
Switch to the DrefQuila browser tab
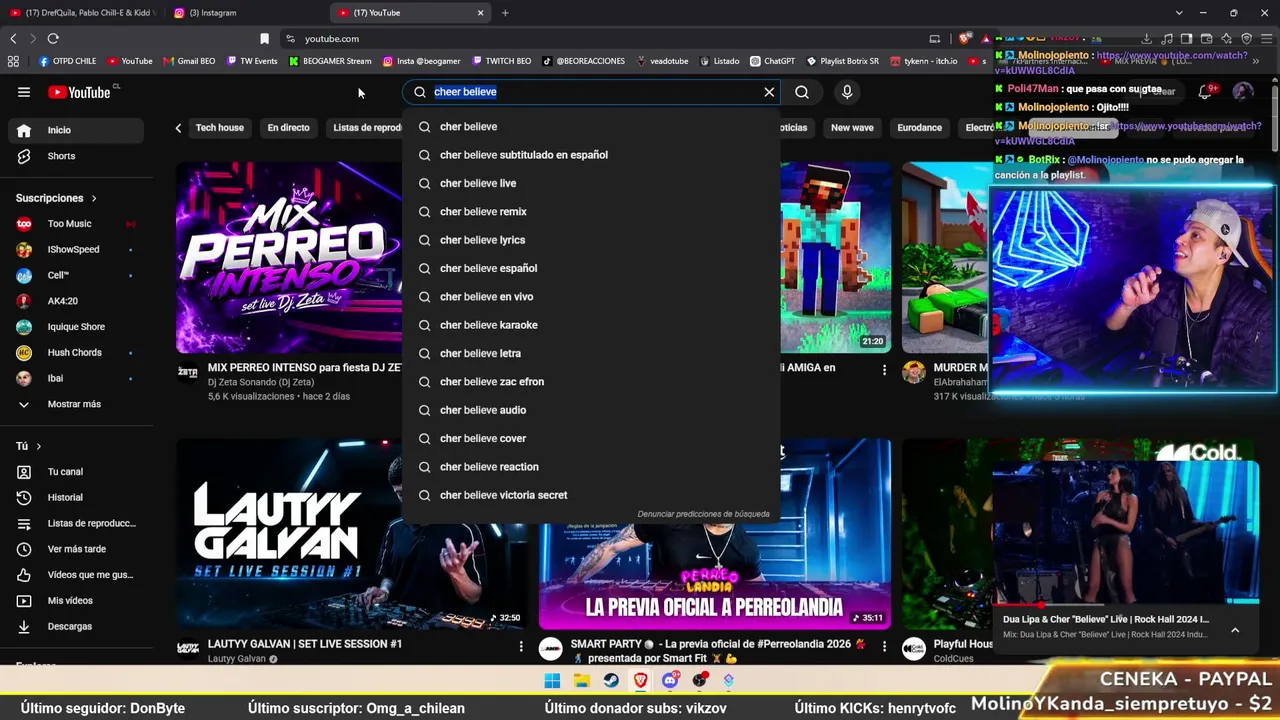click(x=83, y=13)
